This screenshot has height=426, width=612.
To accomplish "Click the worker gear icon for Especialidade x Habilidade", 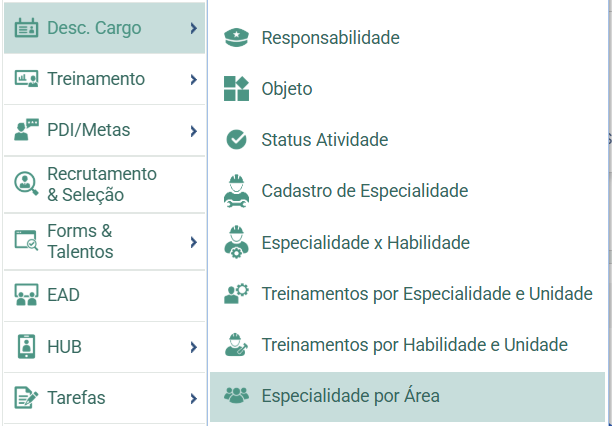I will tap(237, 242).
